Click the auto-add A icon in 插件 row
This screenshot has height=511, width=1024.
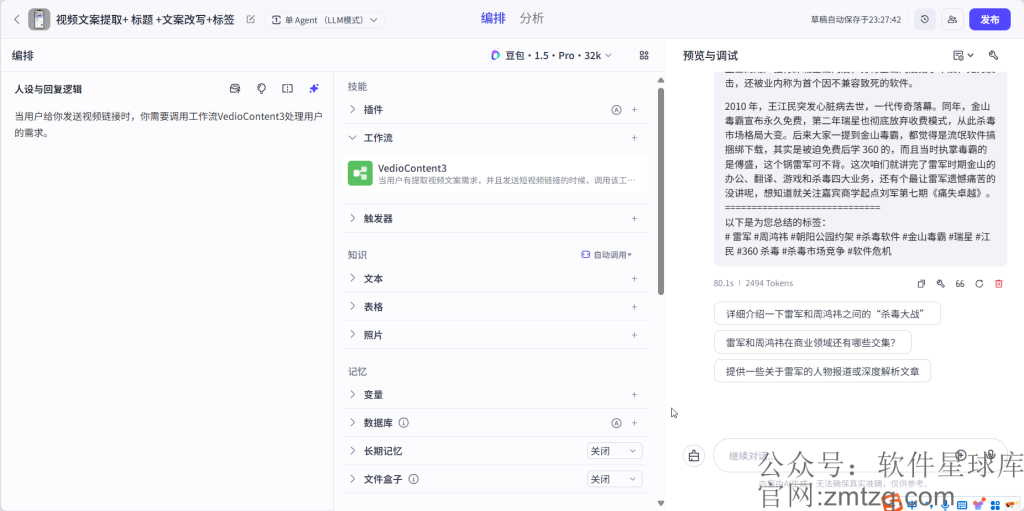[616, 110]
